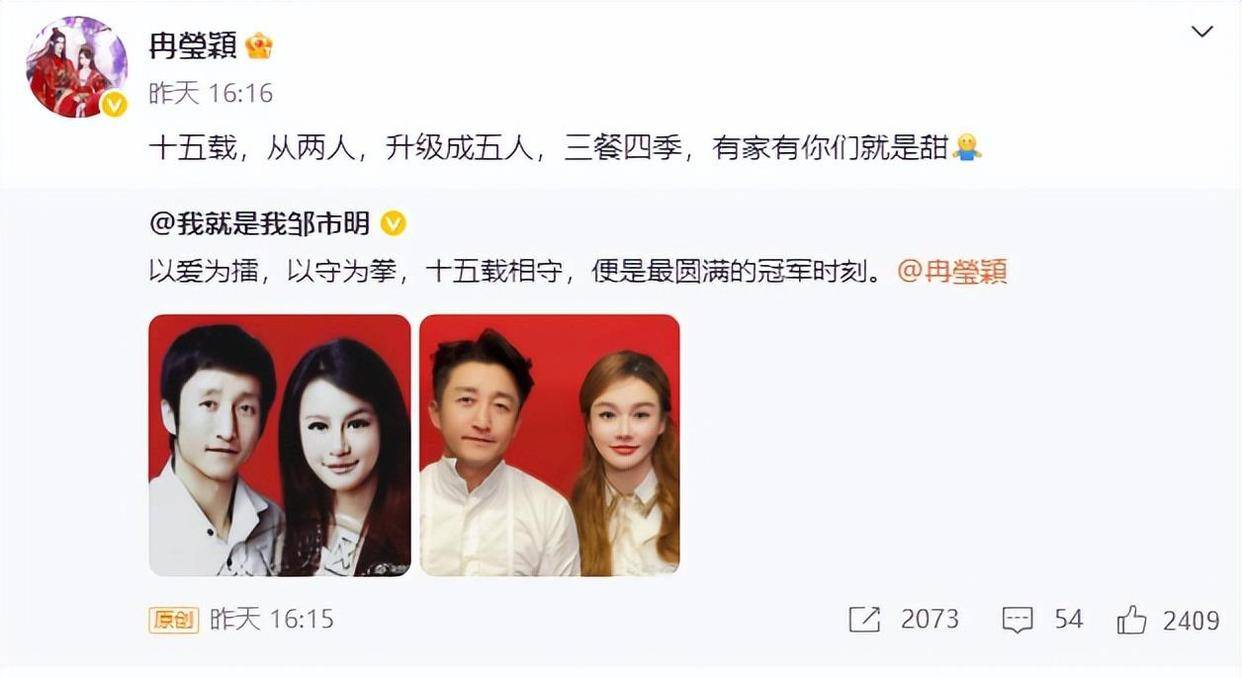The width and height of the screenshot is (1242, 678).
Task: Click the poster's profile avatar
Action: point(77,67)
